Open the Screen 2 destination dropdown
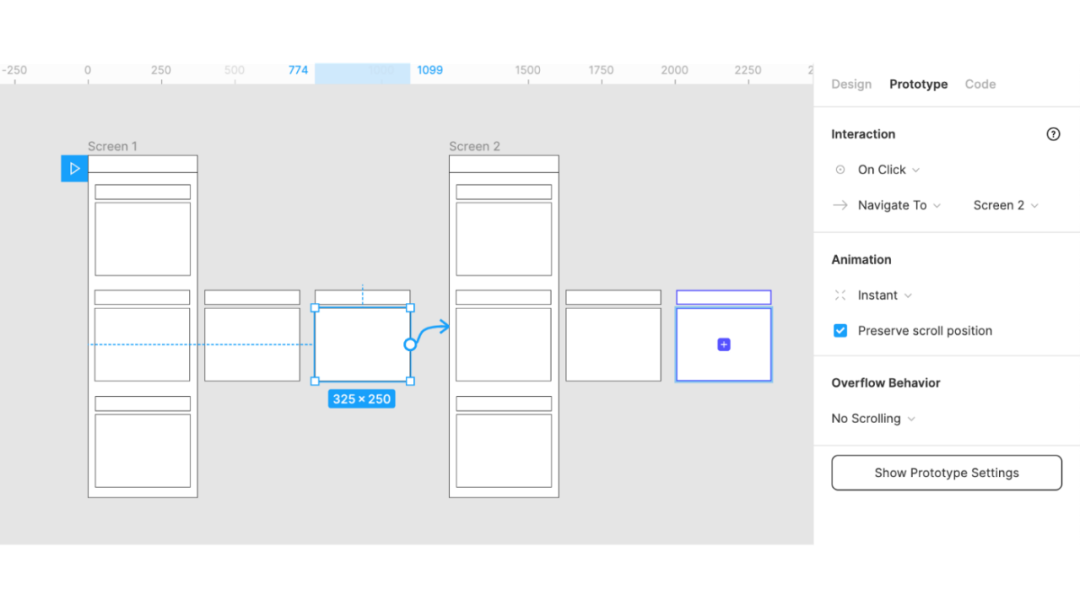The height and width of the screenshot is (607, 1080). point(1006,205)
